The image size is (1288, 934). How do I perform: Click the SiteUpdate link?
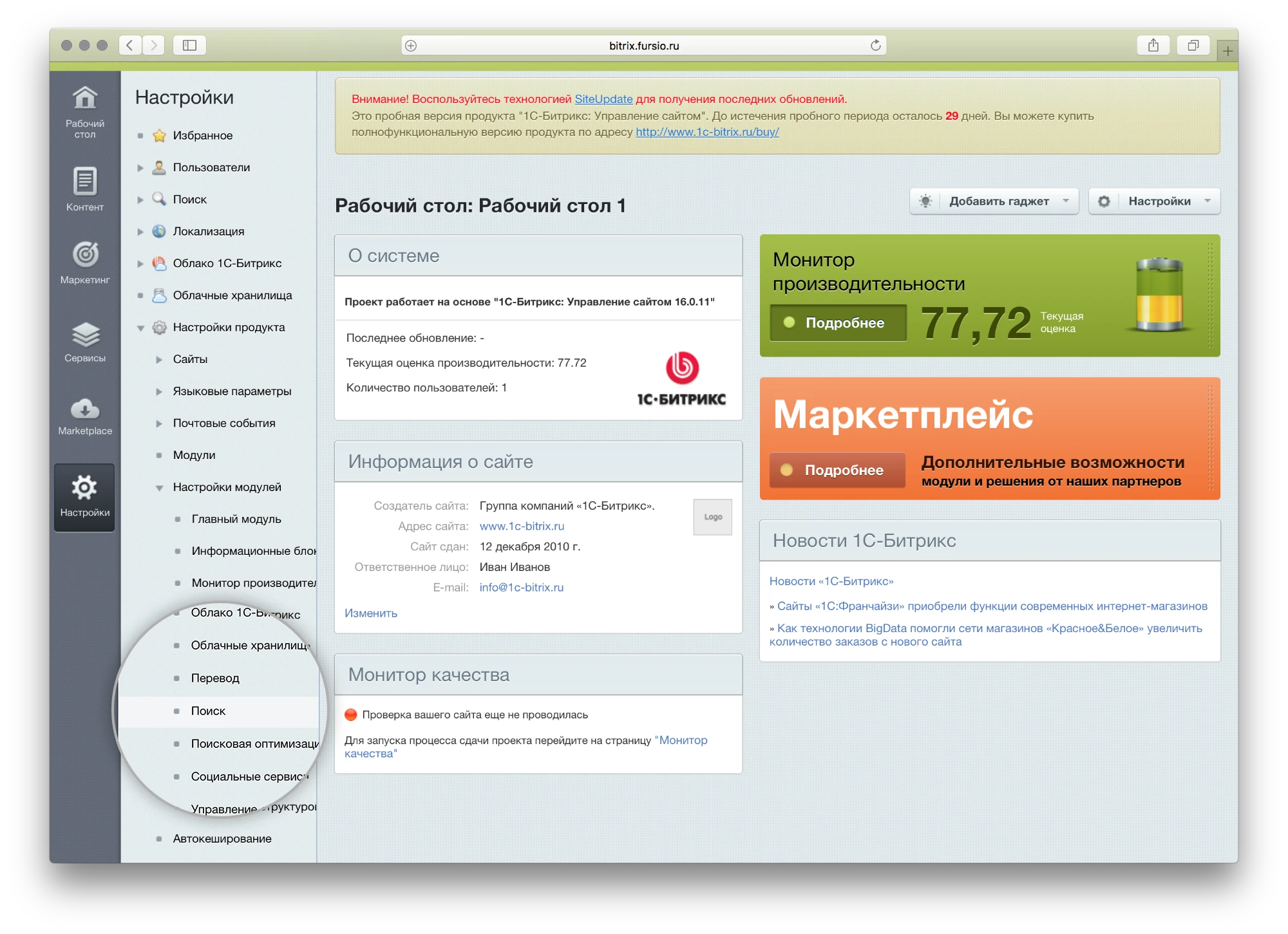pos(603,99)
